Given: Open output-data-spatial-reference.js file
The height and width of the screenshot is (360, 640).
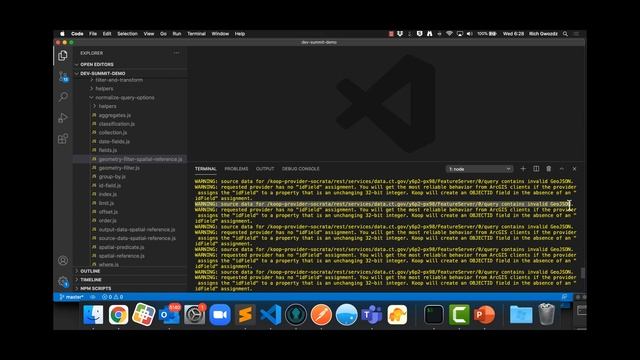Looking at the screenshot, I should pyautogui.click(x=137, y=229).
